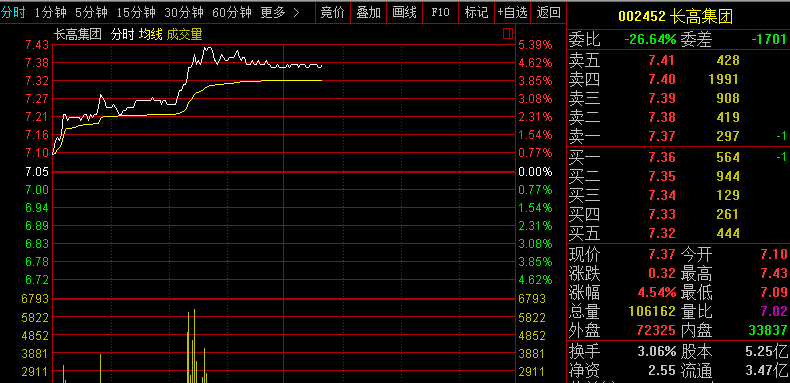Click the small red panel icon above the chart
Screen dimensions: 790x383
tap(507, 34)
